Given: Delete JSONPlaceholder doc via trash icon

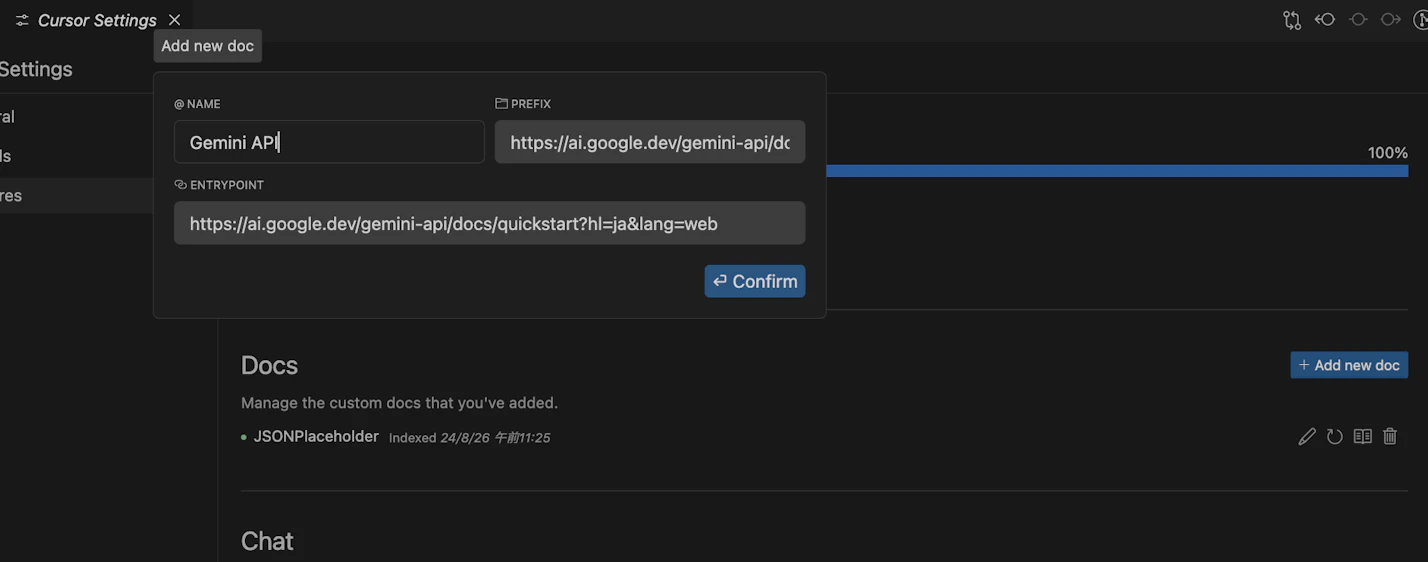Looking at the screenshot, I should (x=1390, y=437).
